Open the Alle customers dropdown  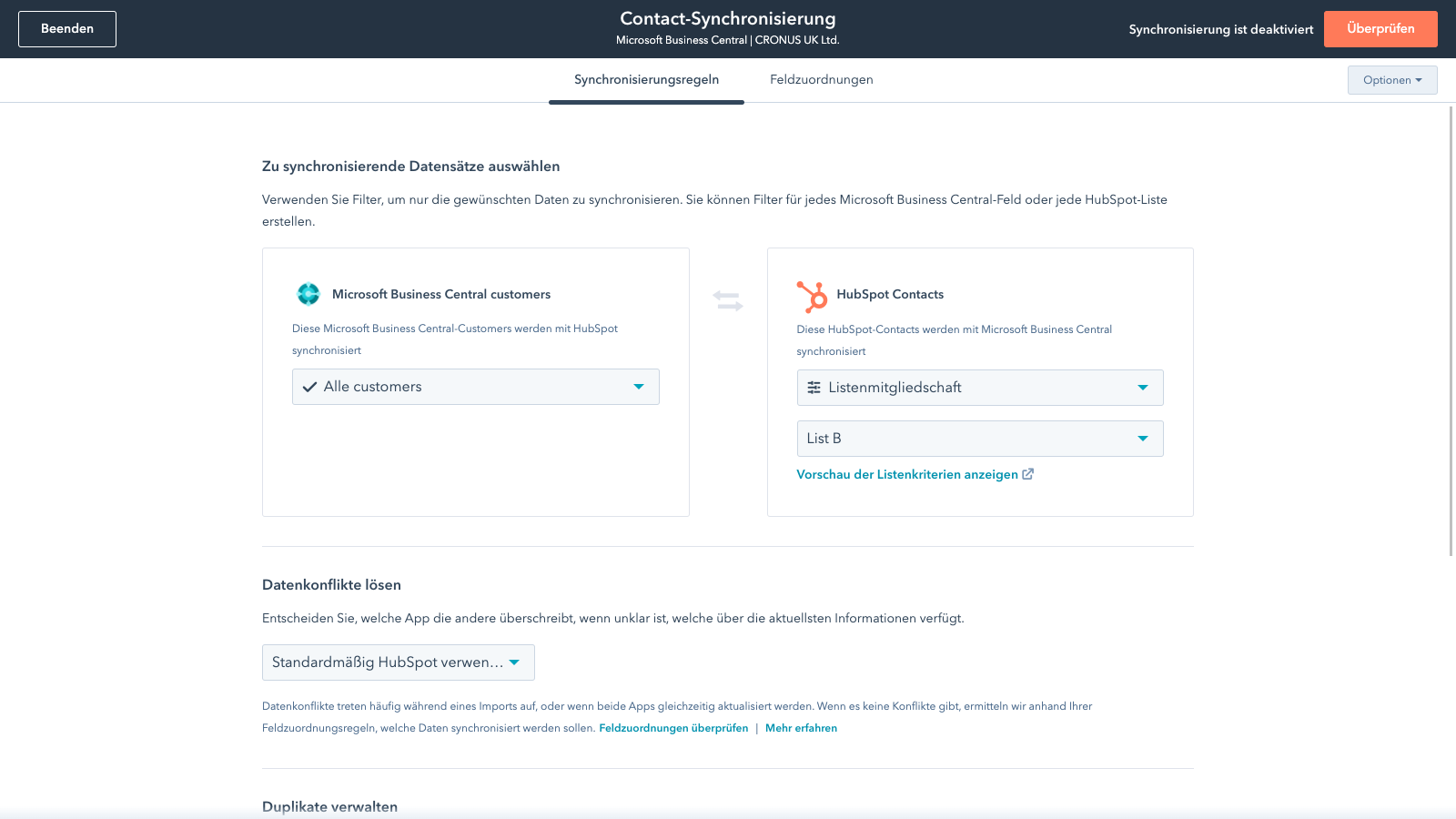coord(475,387)
